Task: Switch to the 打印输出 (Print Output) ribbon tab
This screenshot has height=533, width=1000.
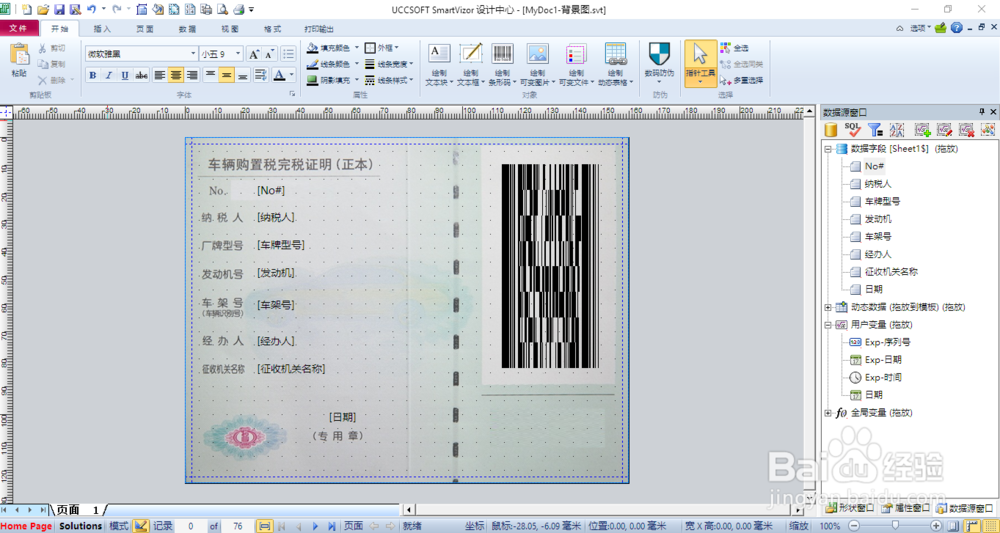Action: 319,29
